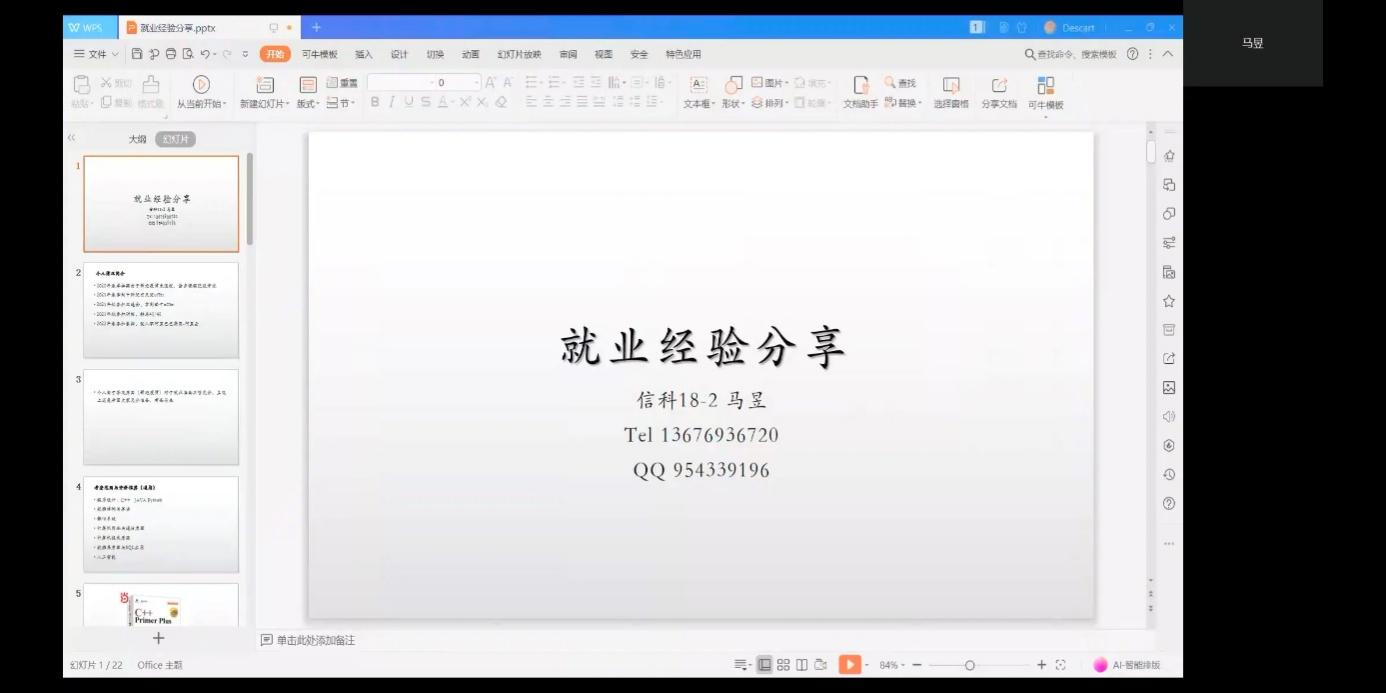
Task: Open the 设计 Design tab
Action: (x=399, y=54)
